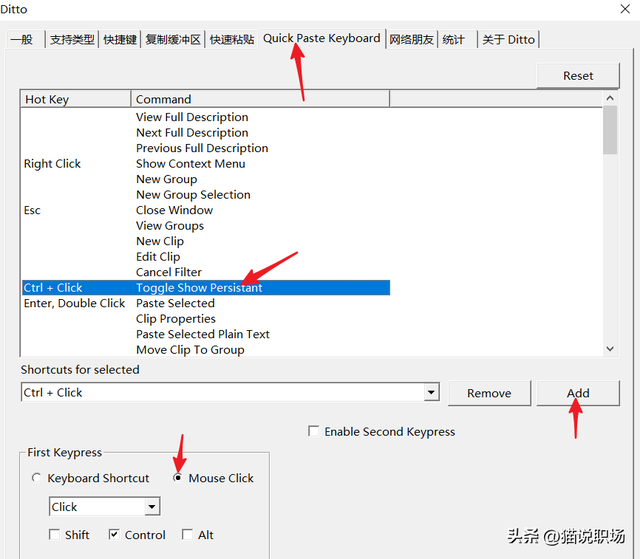Toggle the Shift modifier checkbox
Viewport: 640px width, 559px height.
pos(54,535)
